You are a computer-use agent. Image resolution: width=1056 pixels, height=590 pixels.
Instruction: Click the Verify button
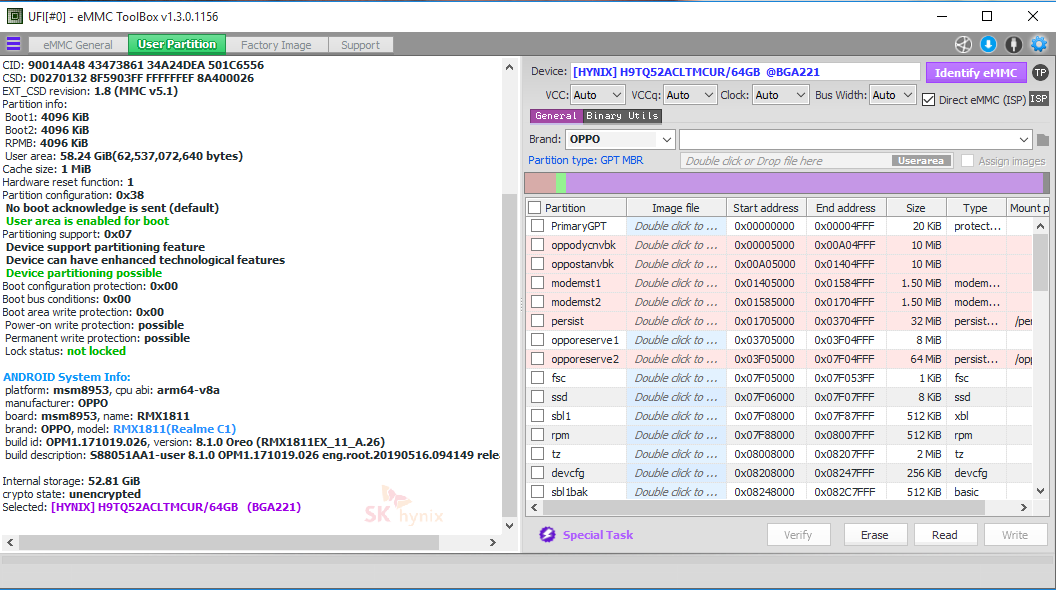click(x=798, y=535)
